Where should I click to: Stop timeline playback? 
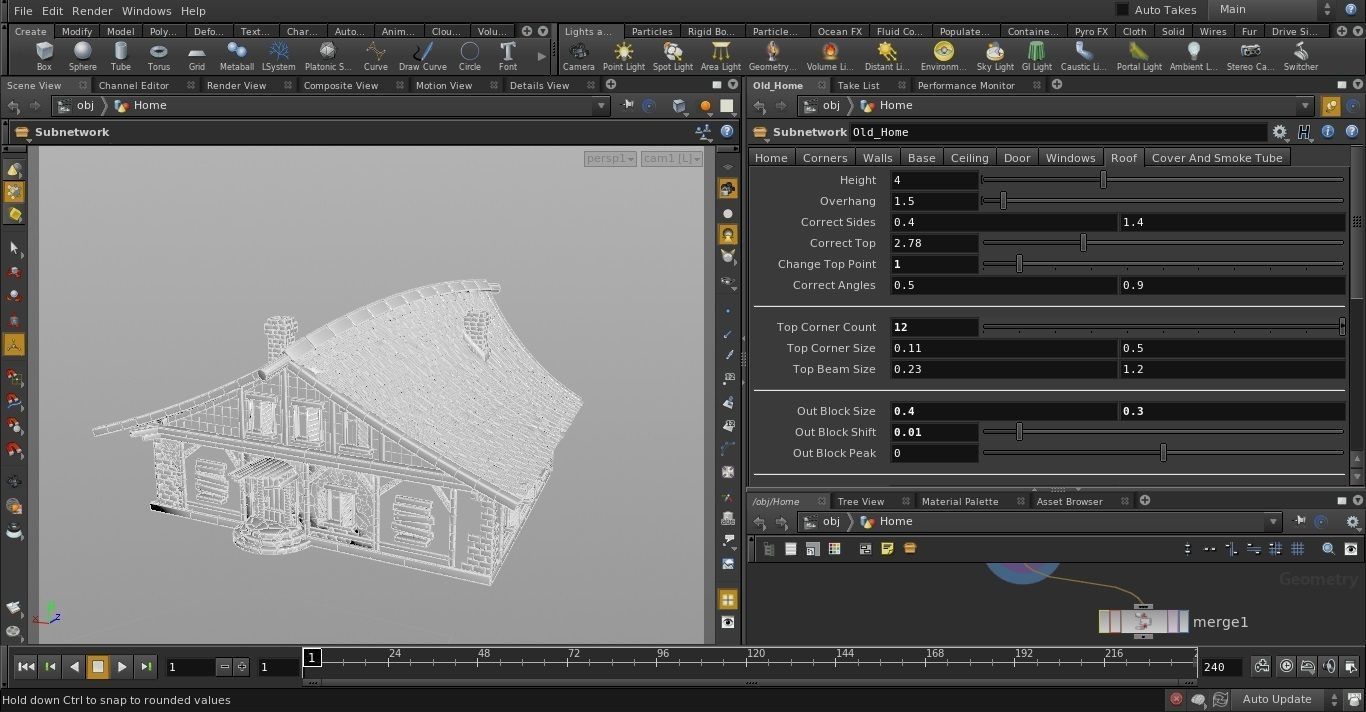coord(98,667)
